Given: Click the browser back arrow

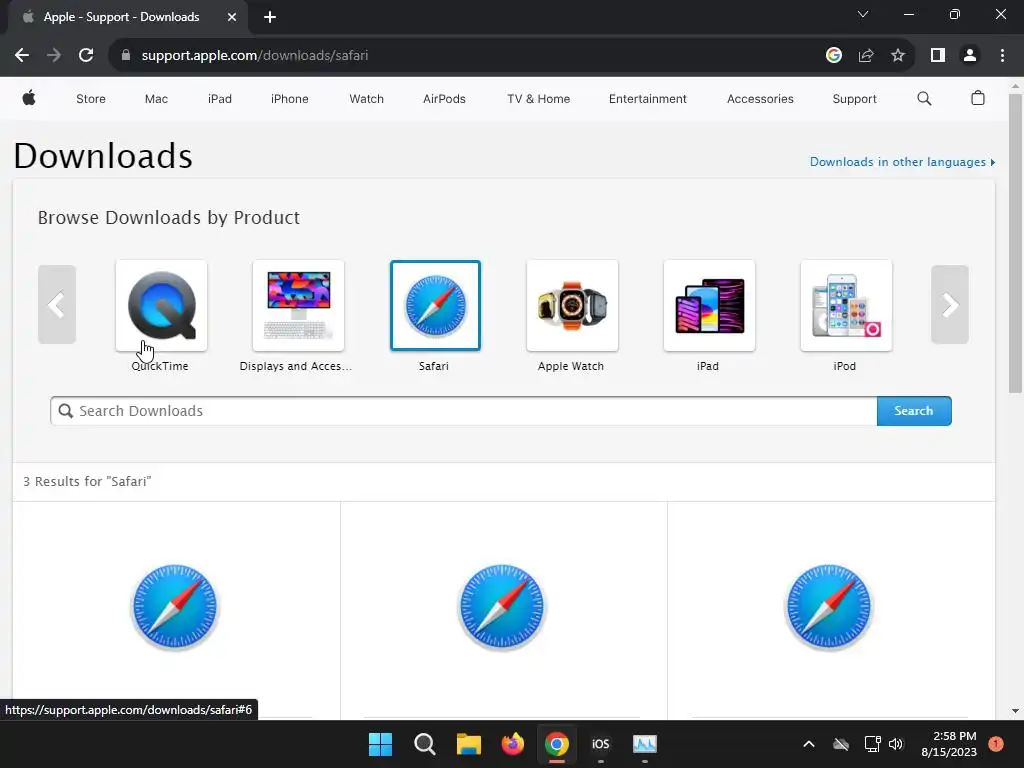Looking at the screenshot, I should 22,56.
